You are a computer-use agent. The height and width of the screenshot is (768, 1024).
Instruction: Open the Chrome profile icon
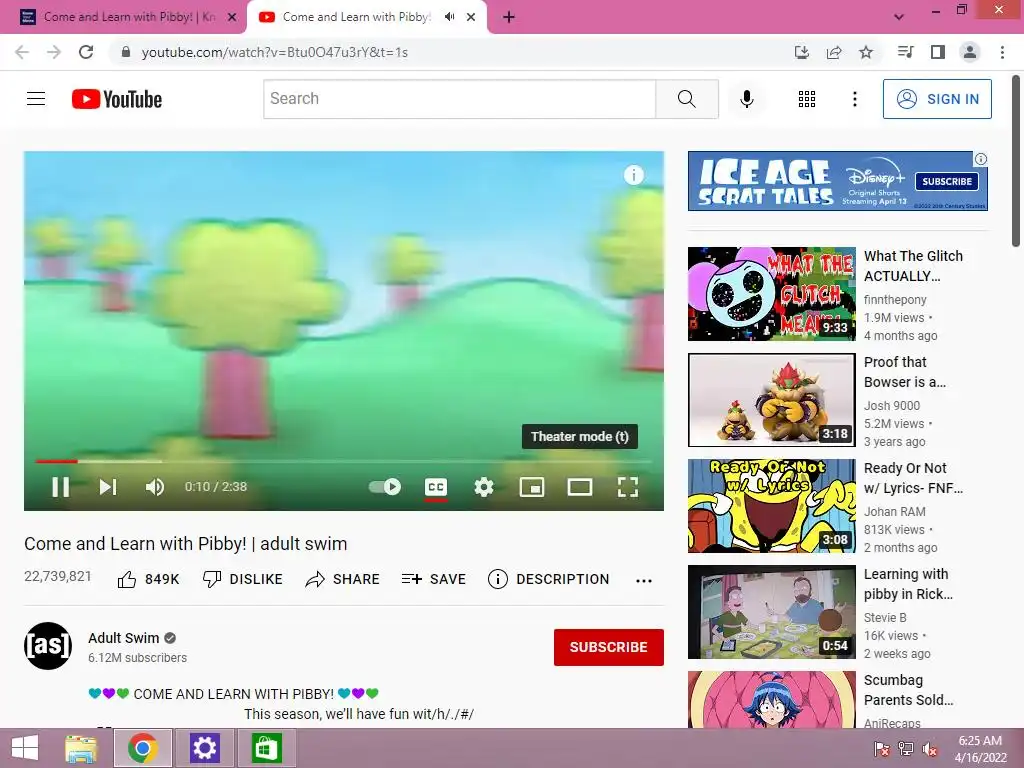coord(970,52)
